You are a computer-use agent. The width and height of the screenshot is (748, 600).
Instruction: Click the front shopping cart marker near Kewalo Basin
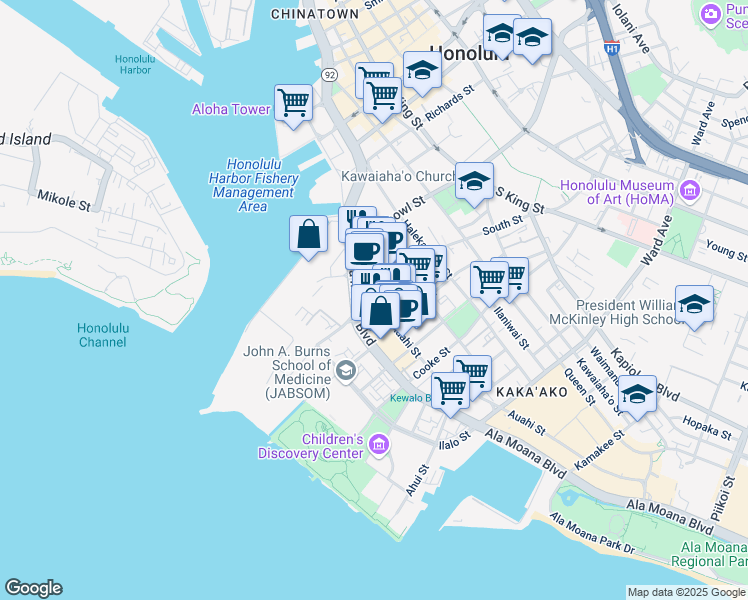click(450, 391)
